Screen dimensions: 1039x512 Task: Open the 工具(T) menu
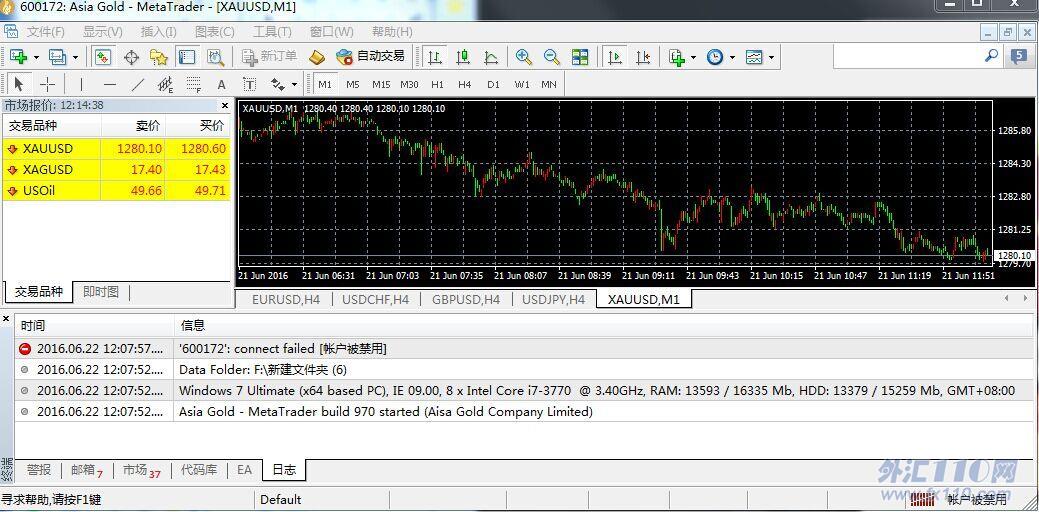(272, 32)
